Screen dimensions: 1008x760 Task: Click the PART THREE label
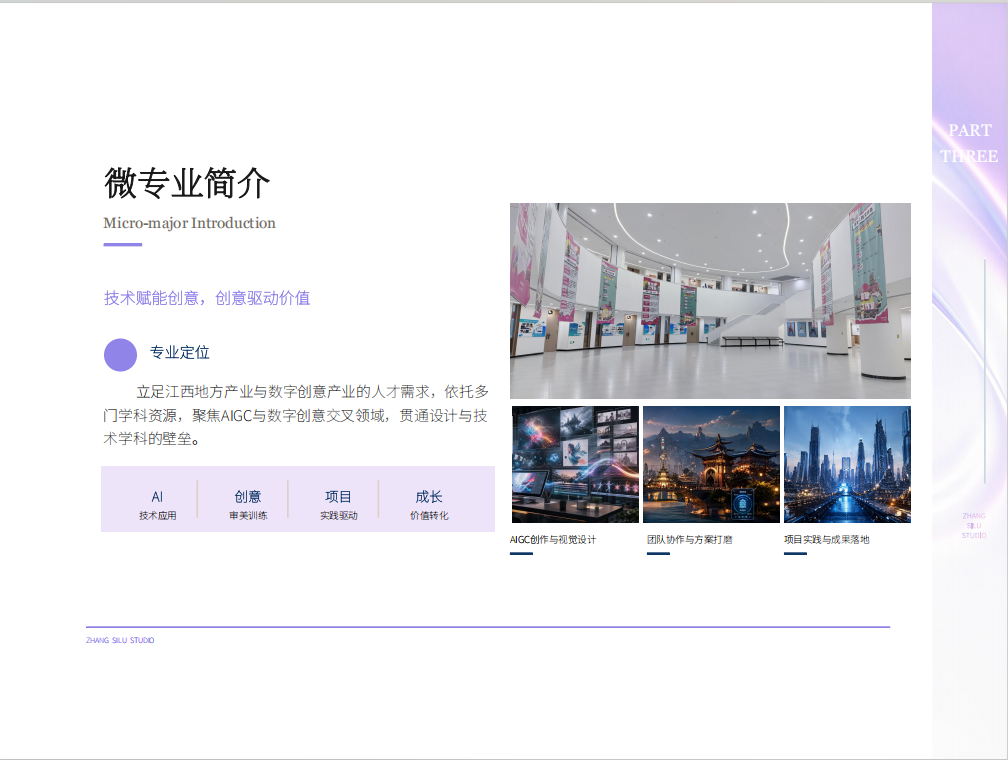[969, 143]
